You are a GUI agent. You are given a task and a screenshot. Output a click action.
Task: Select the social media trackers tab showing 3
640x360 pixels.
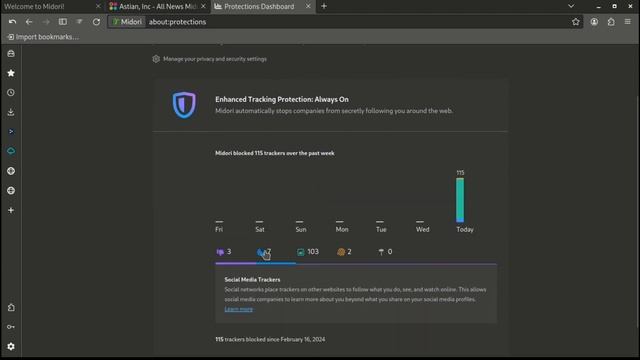point(224,252)
